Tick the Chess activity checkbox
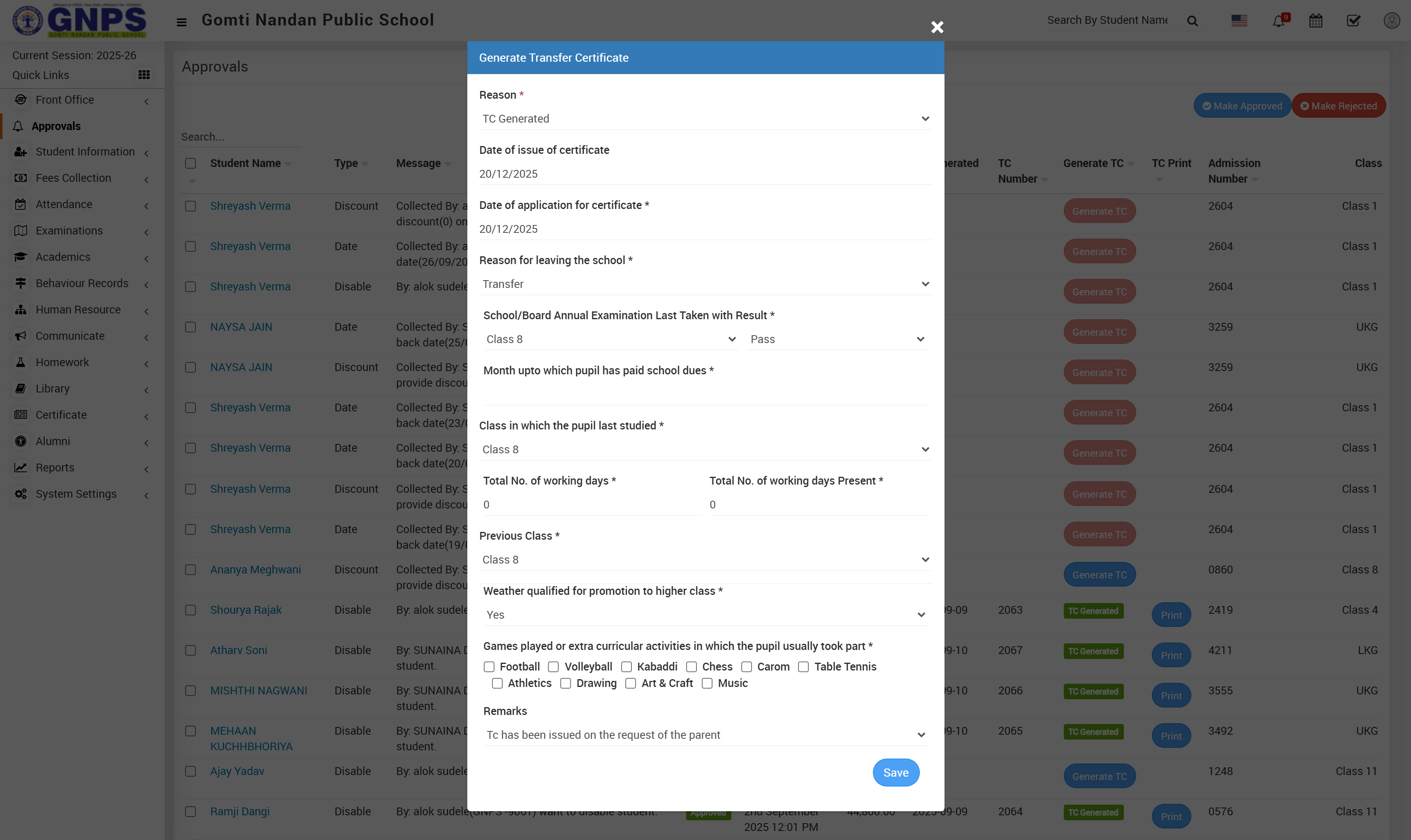The width and height of the screenshot is (1411, 840). pyautogui.click(x=692, y=667)
